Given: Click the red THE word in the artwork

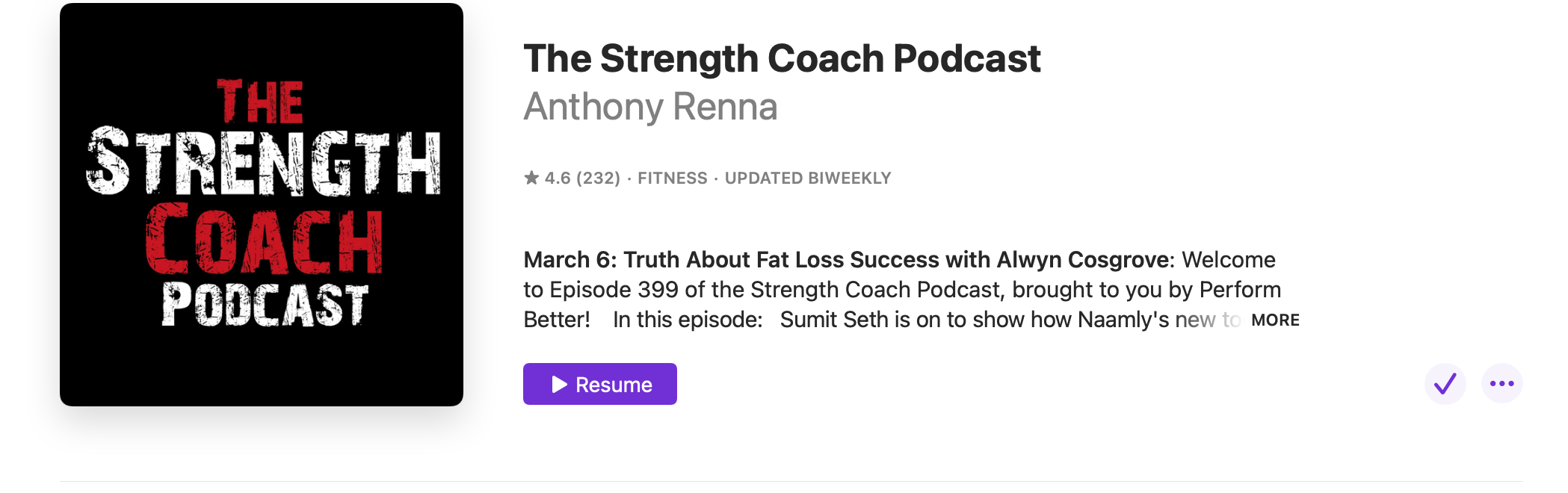Looking at the screenshot, I should click(260, 102).
